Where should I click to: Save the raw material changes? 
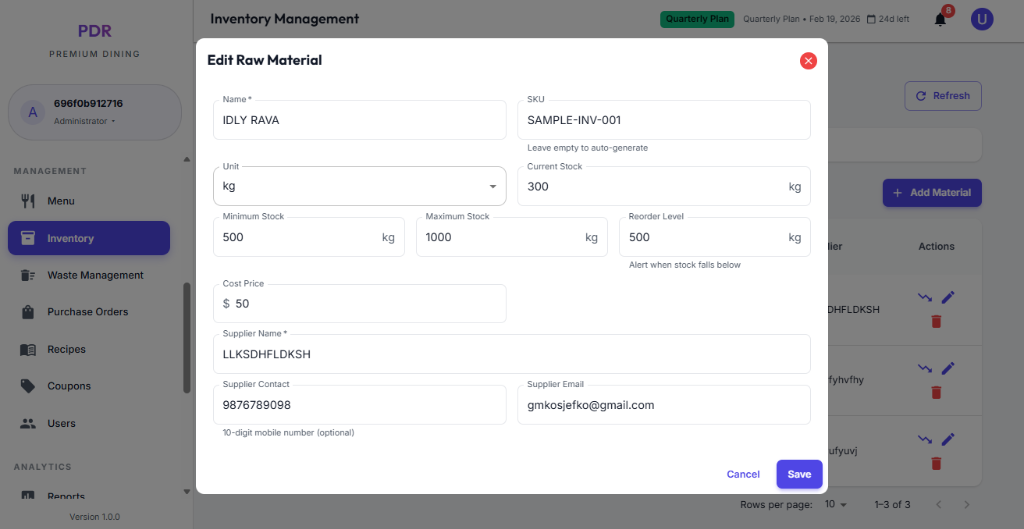[x=799, y=474]
